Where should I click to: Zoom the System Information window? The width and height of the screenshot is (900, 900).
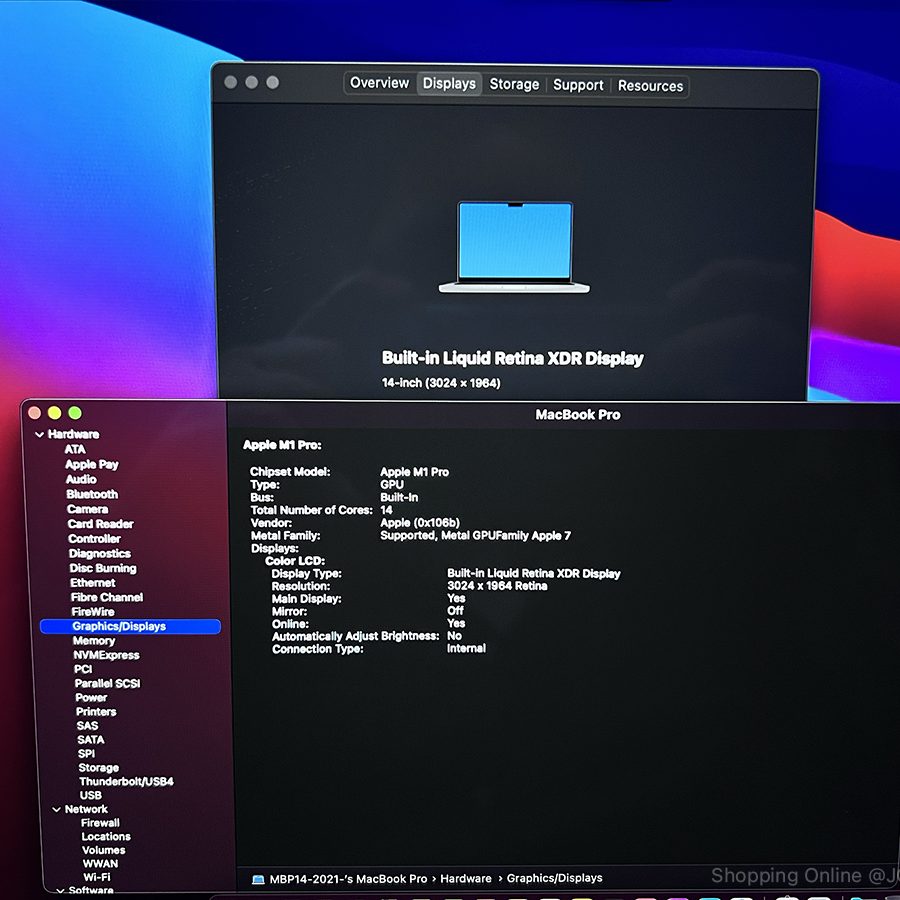(x=75, y=413)
